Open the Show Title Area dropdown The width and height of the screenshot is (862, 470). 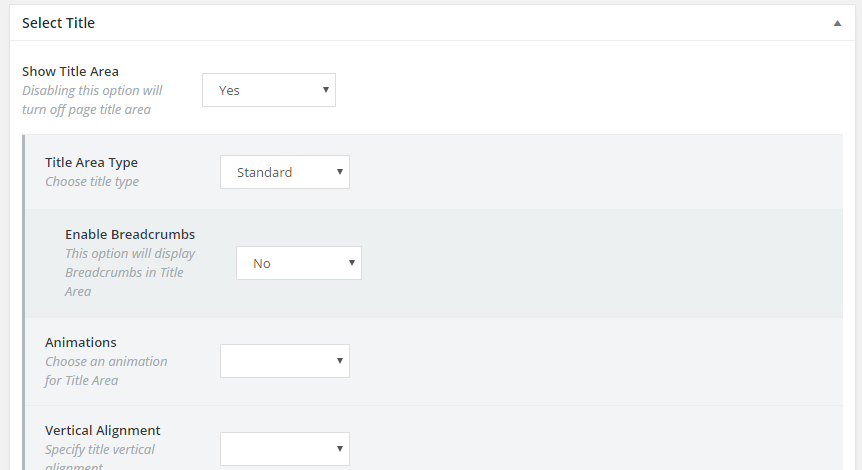click(x=268, y=90)
